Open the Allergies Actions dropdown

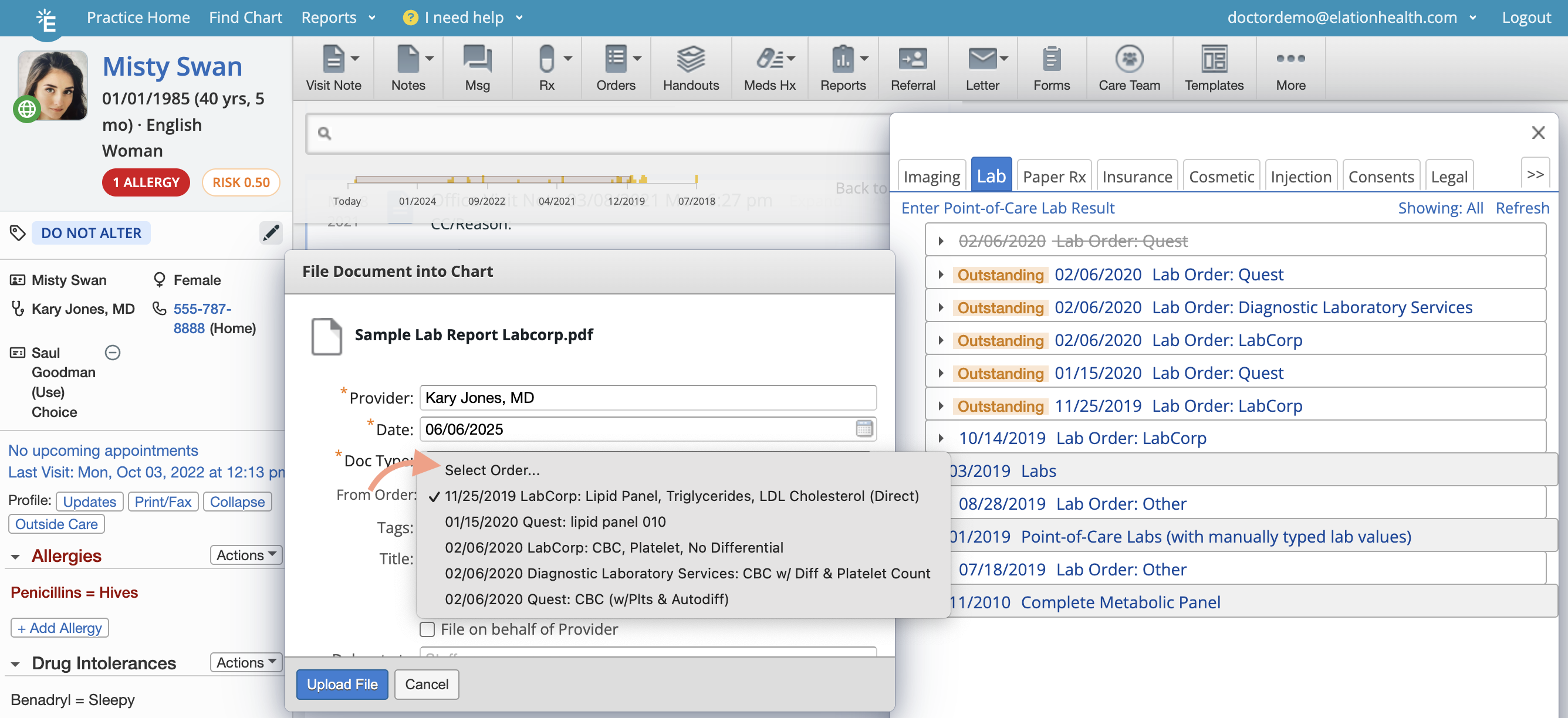[x=246, y=555]
